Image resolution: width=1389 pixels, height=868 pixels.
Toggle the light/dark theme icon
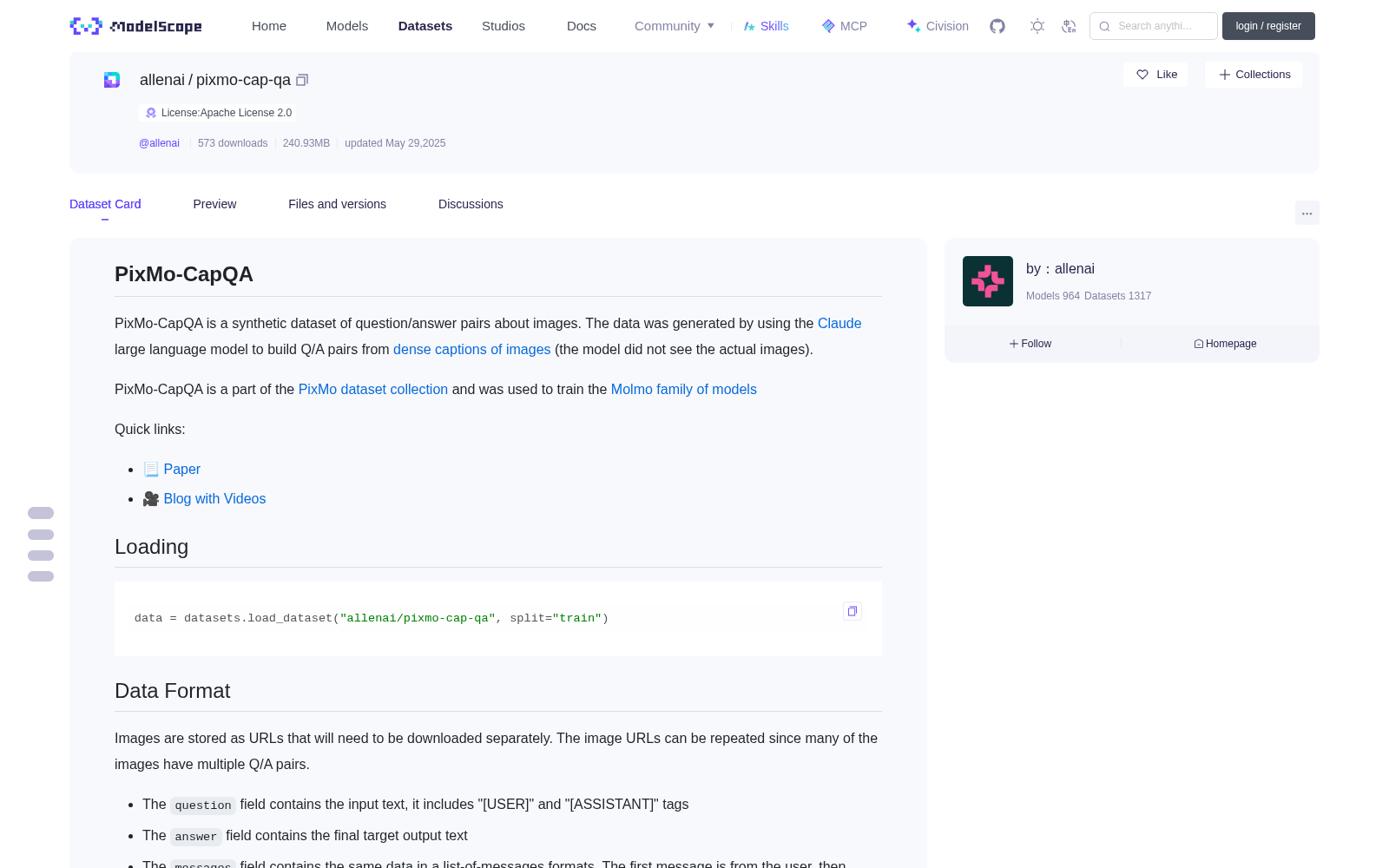[1037, 26]
